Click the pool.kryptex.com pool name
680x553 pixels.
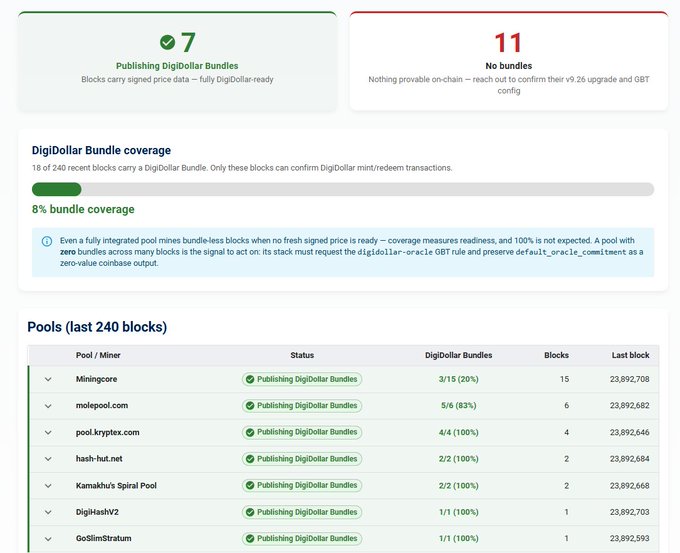coord(108,432)
